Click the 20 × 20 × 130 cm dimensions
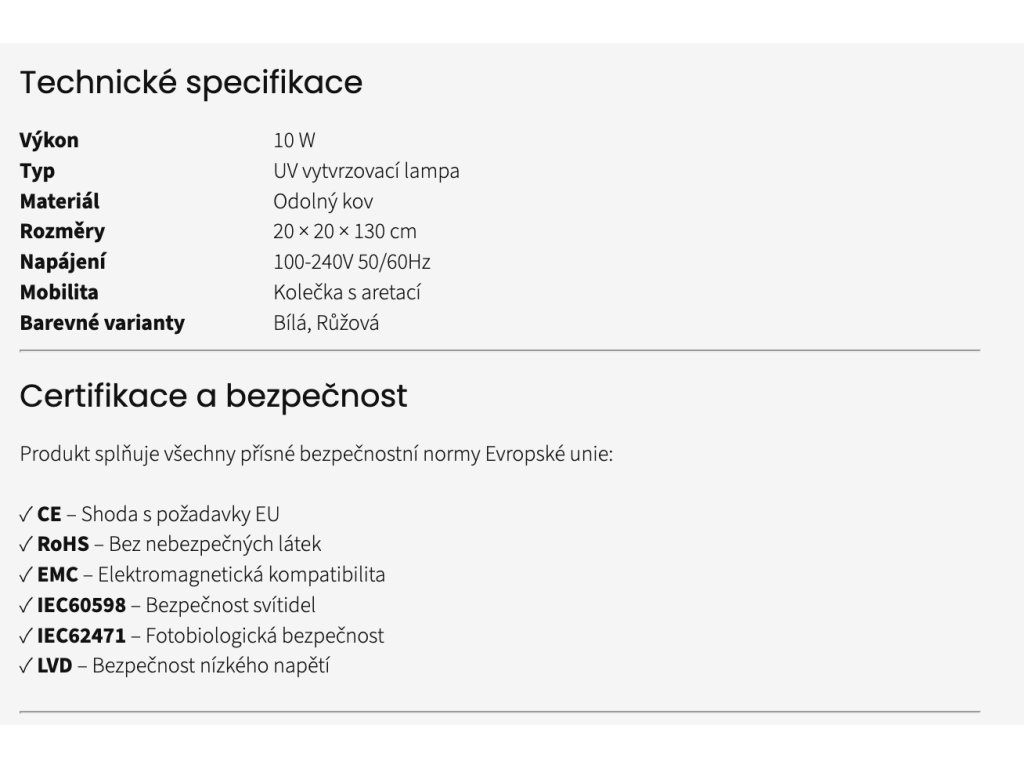Image resolution: width=1024 pixels, height=768 pixels. [x=344, y=232]
